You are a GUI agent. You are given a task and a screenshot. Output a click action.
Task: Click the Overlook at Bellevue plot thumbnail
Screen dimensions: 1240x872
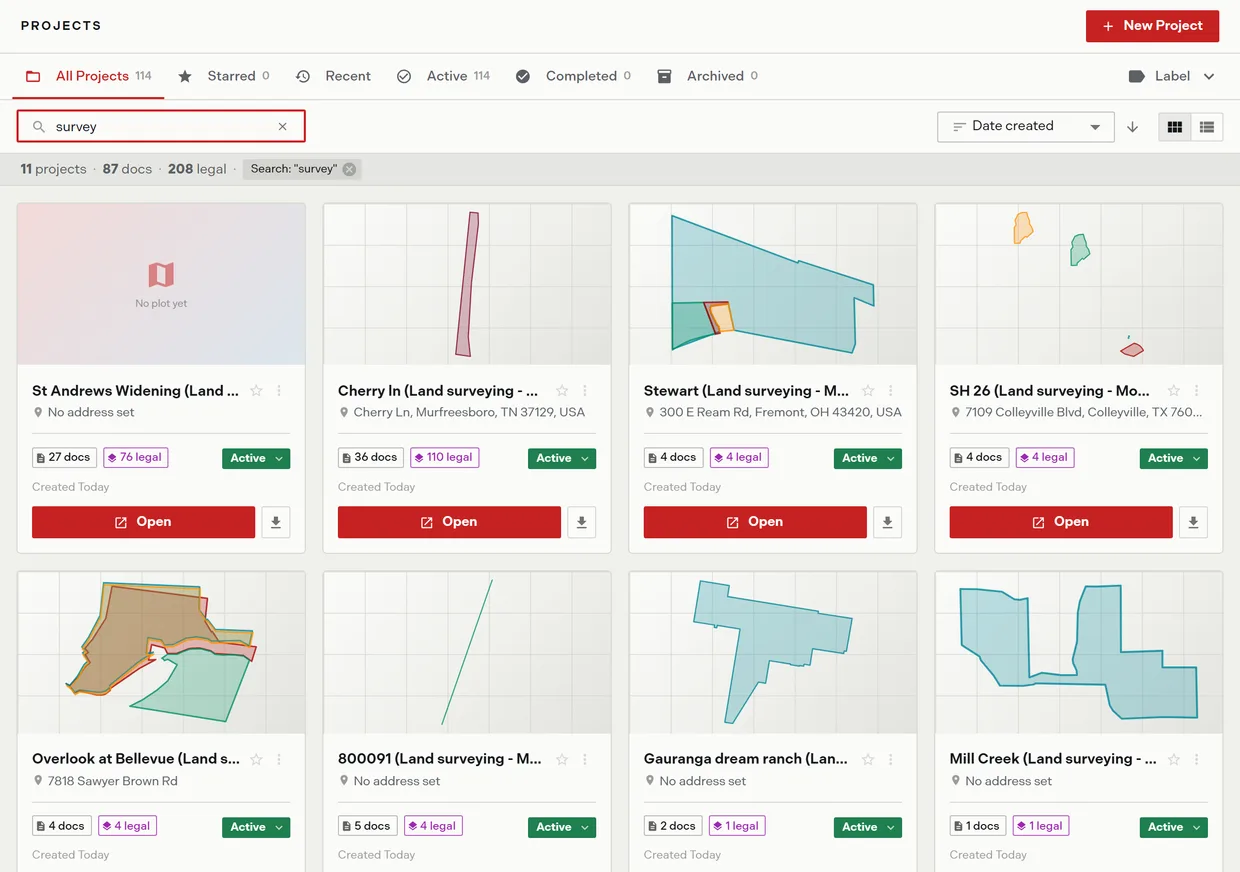[x=161, y=653]
